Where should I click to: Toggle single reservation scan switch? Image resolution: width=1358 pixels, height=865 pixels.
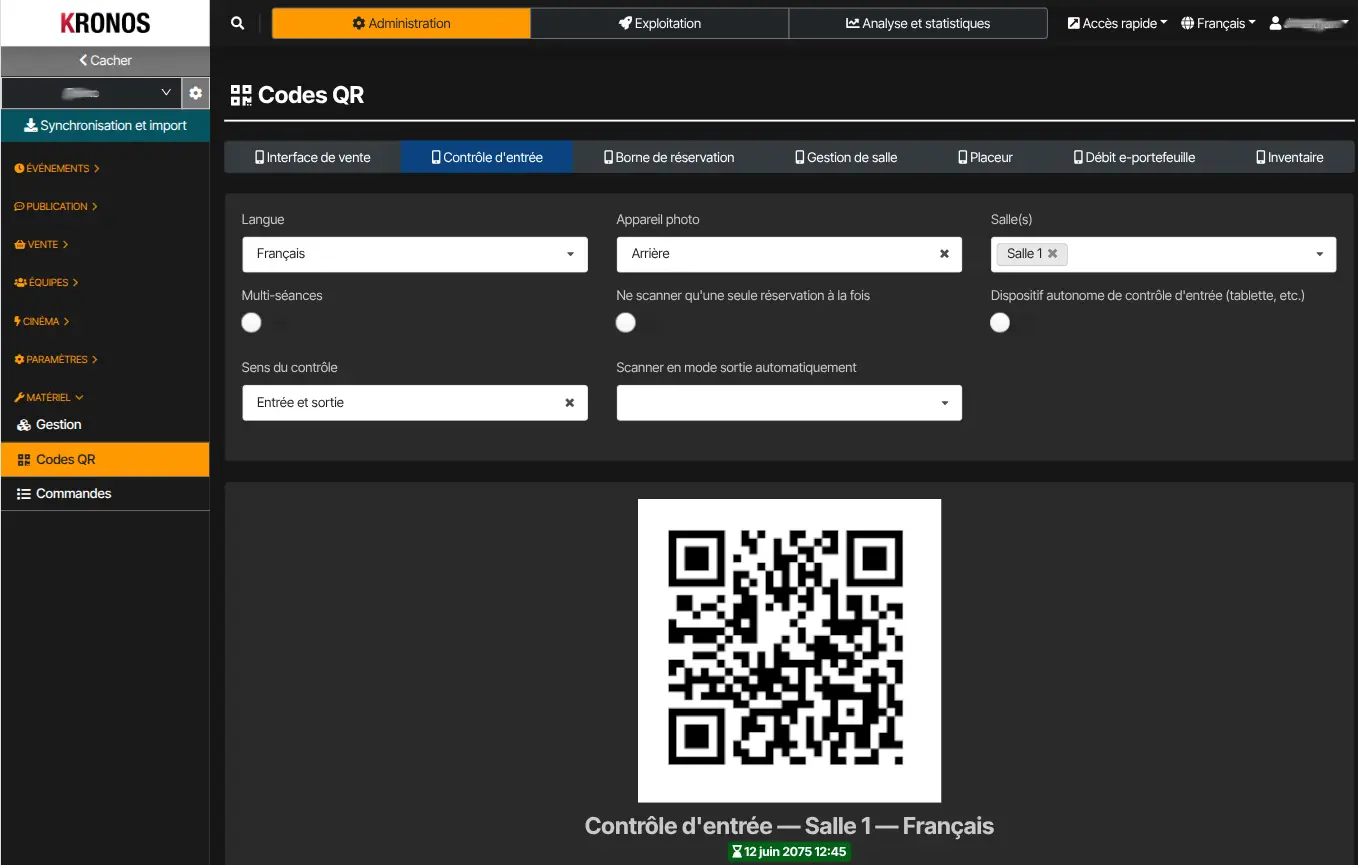(626, 322)
